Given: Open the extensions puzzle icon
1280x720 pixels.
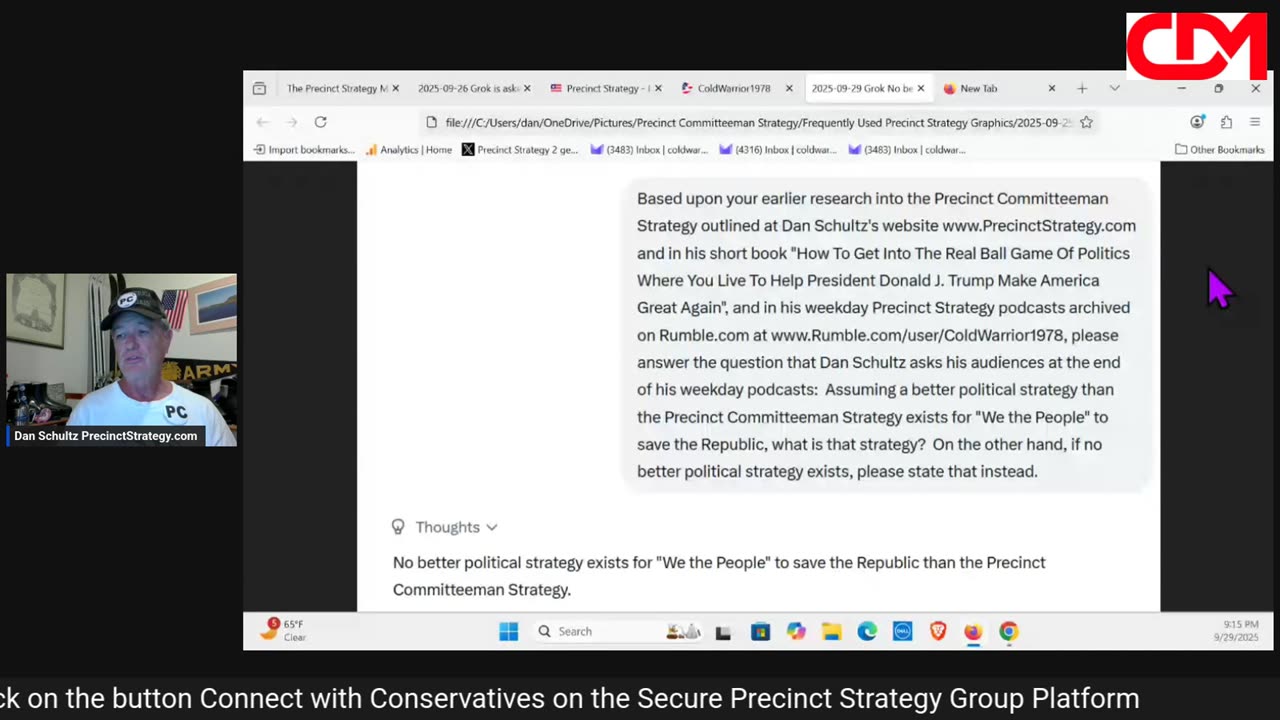Looking at the screenshot, I should pos(1226,122).
